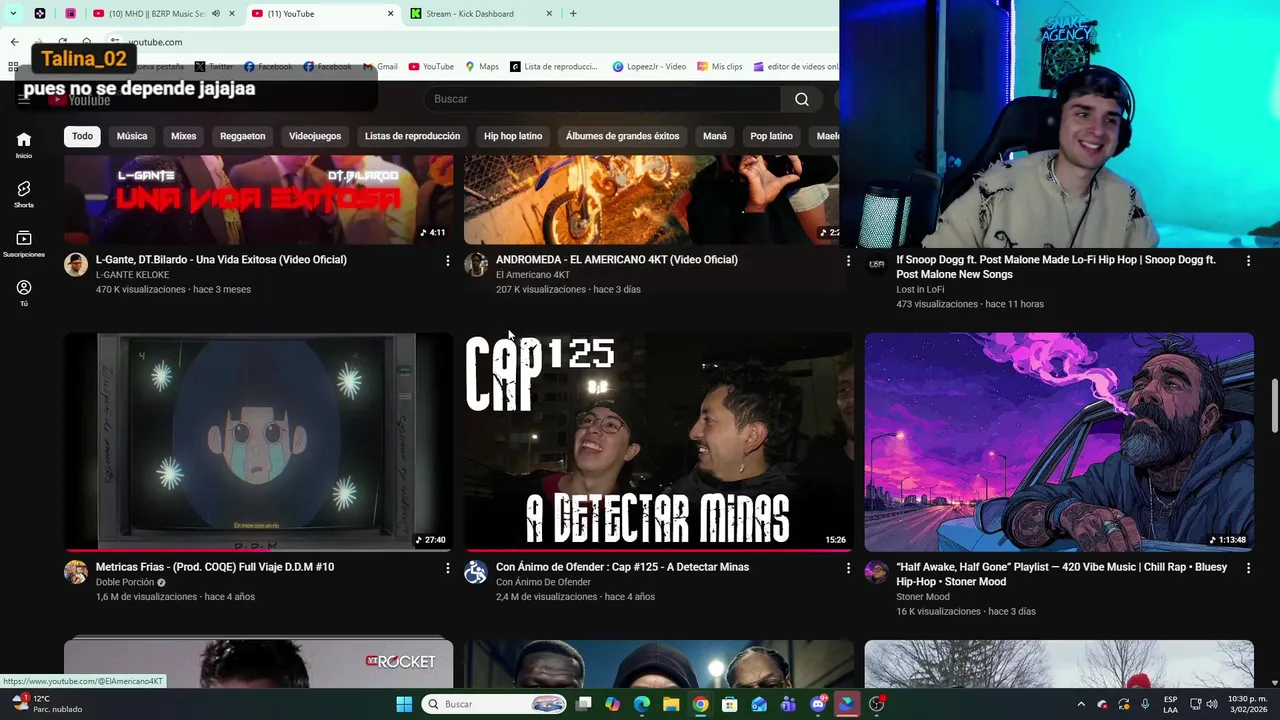The image size is (1280, 720).
Task: Open Copilot from the taskbar
Action: point(612,704)
